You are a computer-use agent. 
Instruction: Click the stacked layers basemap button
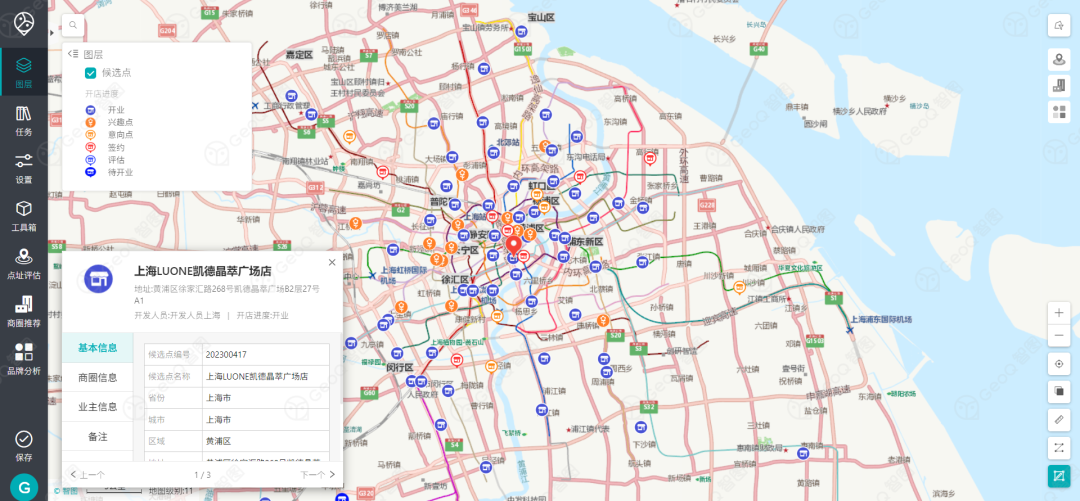[1058, 391]
